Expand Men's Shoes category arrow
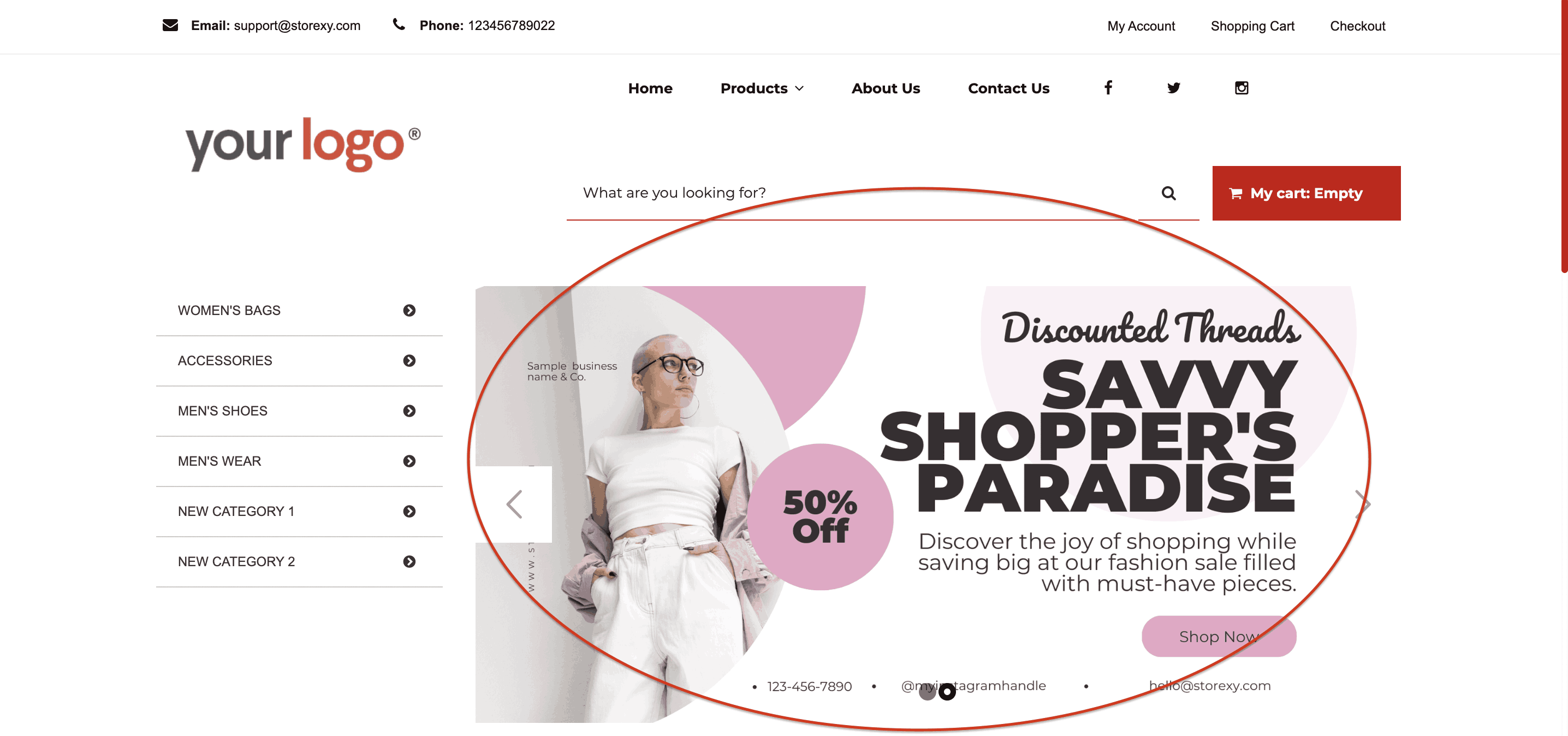The image size is (1568, 736). pos(409,411)
